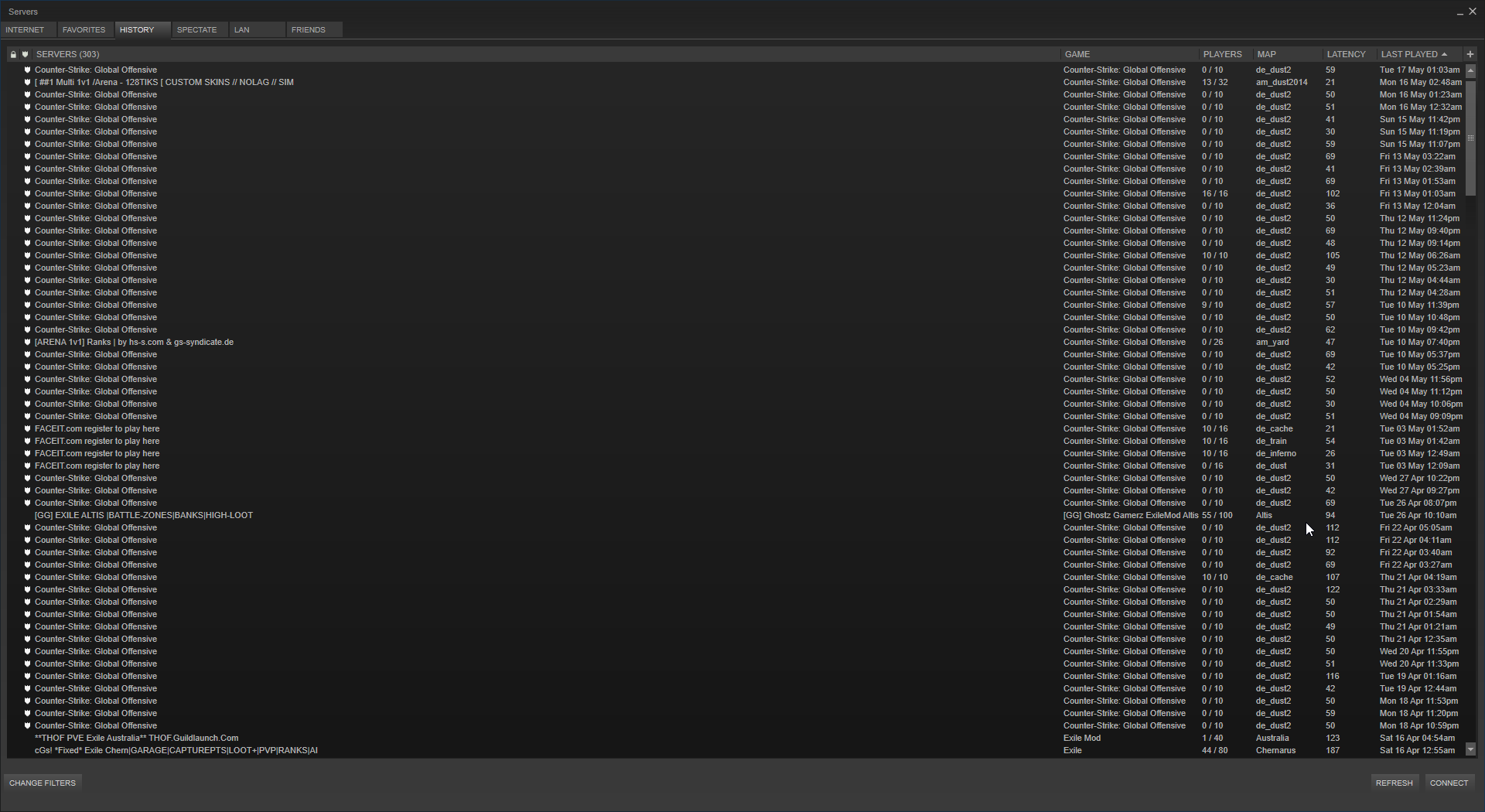Switch to the Friends tab
This screenshot has height=812, width=1485.
[x=314, y=29]
